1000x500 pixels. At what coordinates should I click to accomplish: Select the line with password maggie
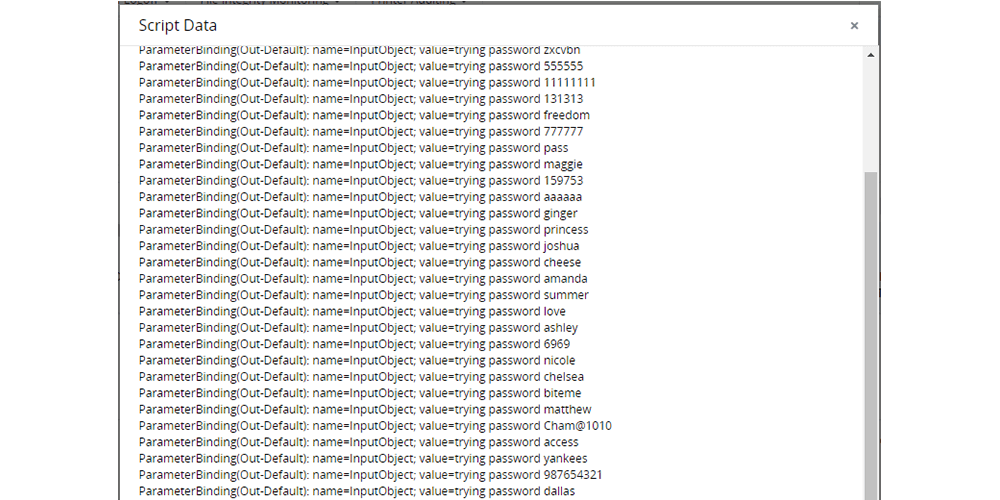361,164
